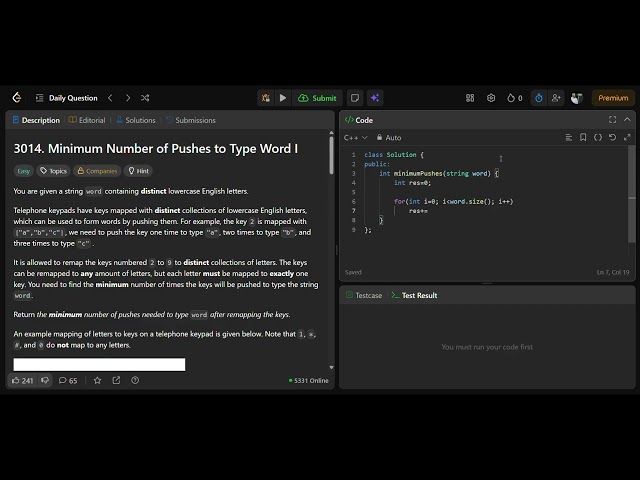
Task: Star this problem as favorite
Action: [x=97, y=380]
